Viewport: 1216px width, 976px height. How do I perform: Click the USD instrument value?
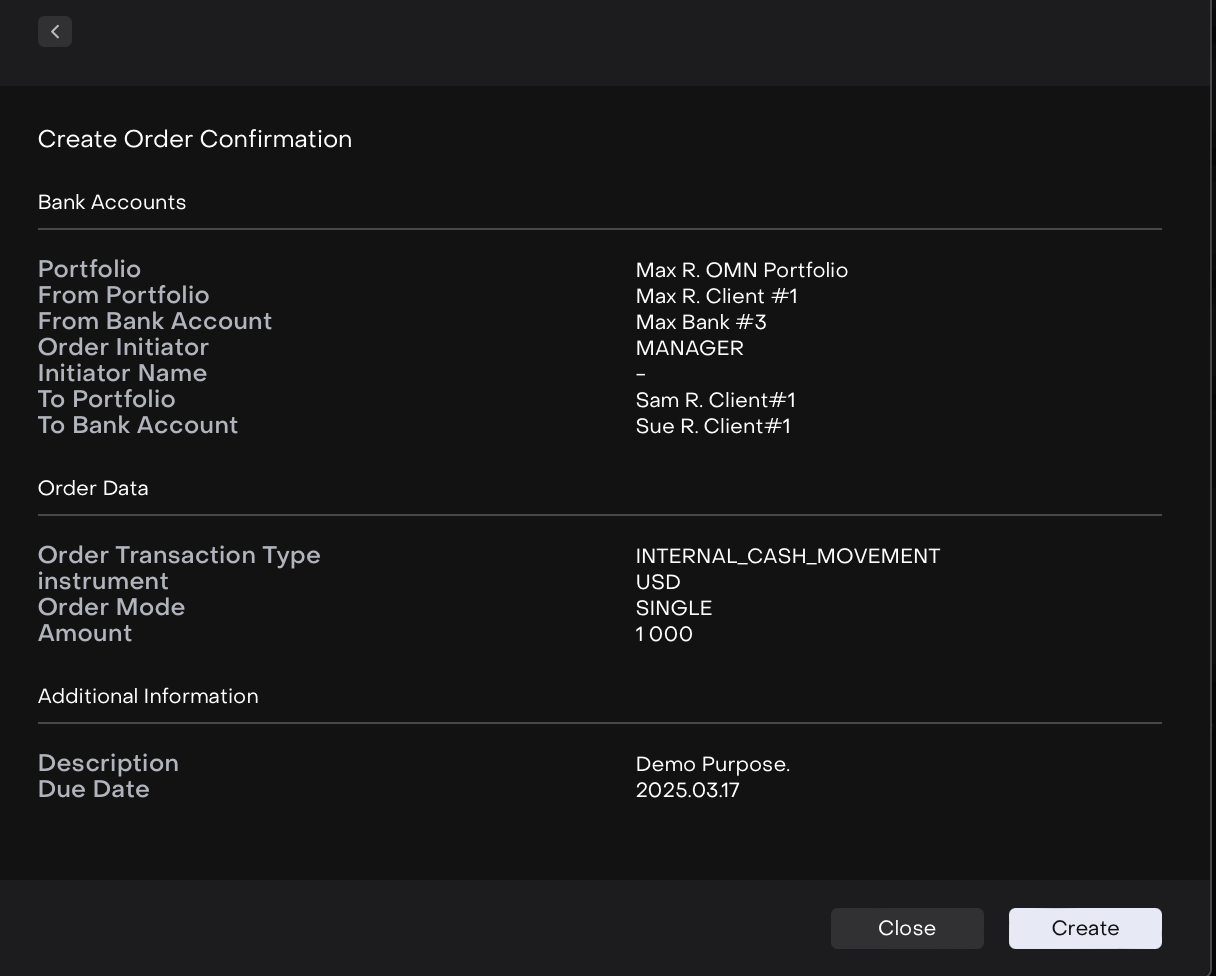(658, 582)
